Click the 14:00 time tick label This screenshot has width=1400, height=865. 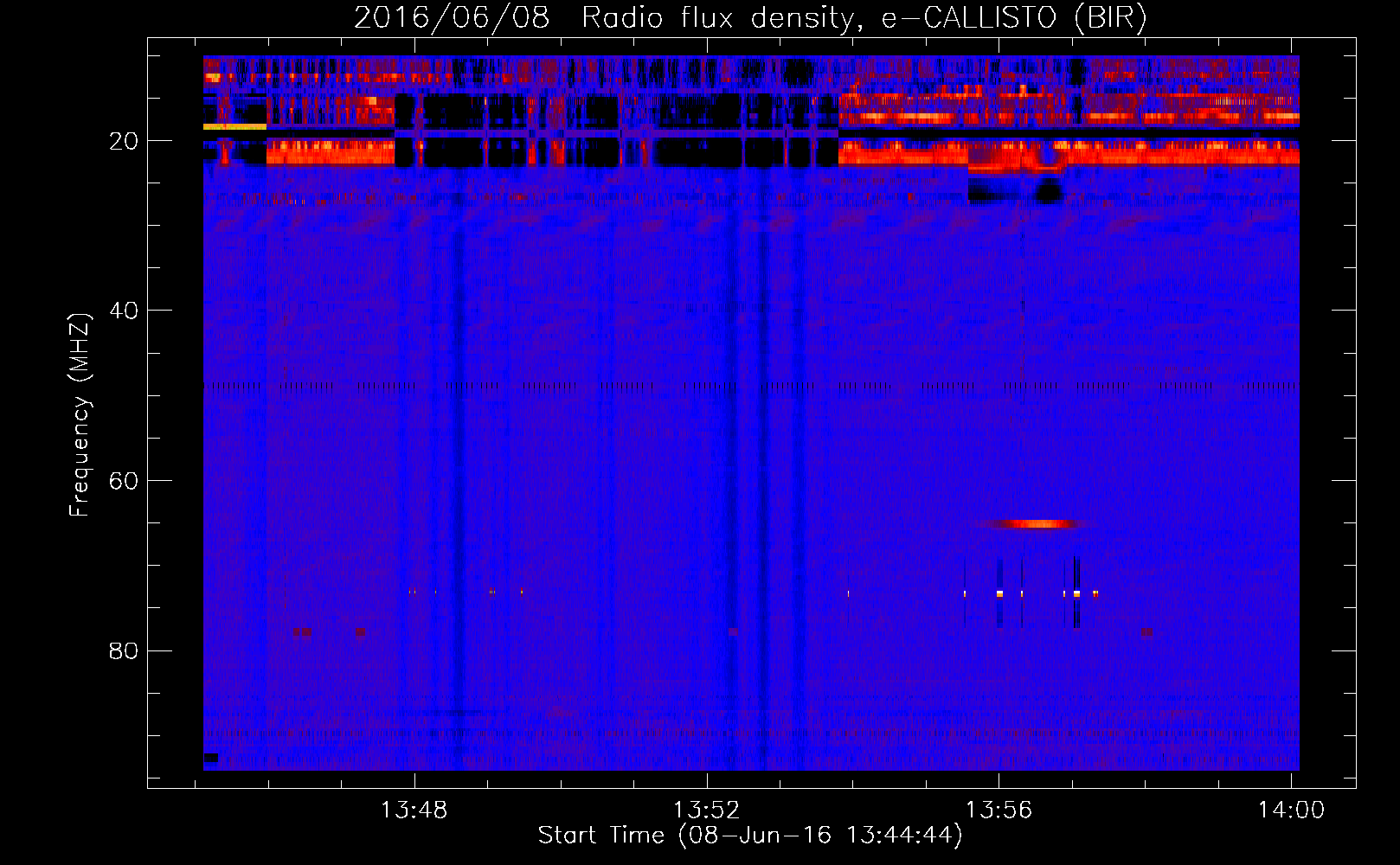[1291, 811]
